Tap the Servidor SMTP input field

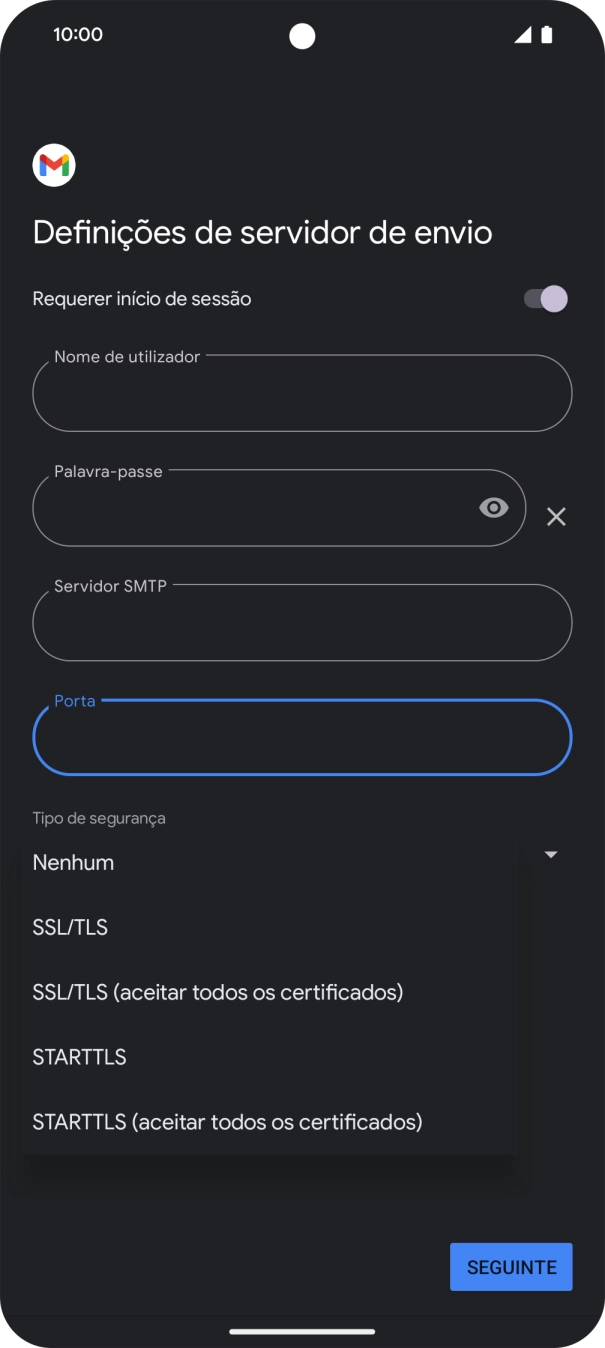pos(302,623)
